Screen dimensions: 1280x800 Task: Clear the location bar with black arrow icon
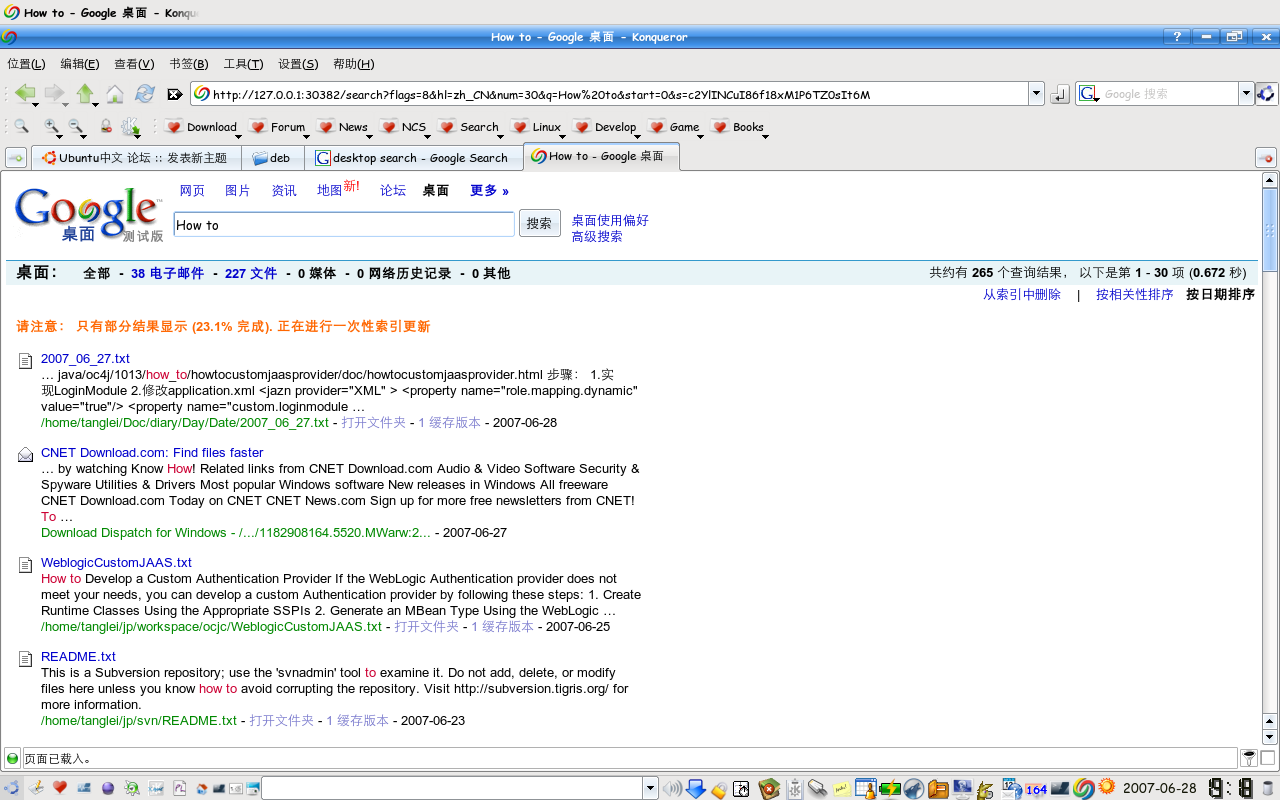pos(175,94)
